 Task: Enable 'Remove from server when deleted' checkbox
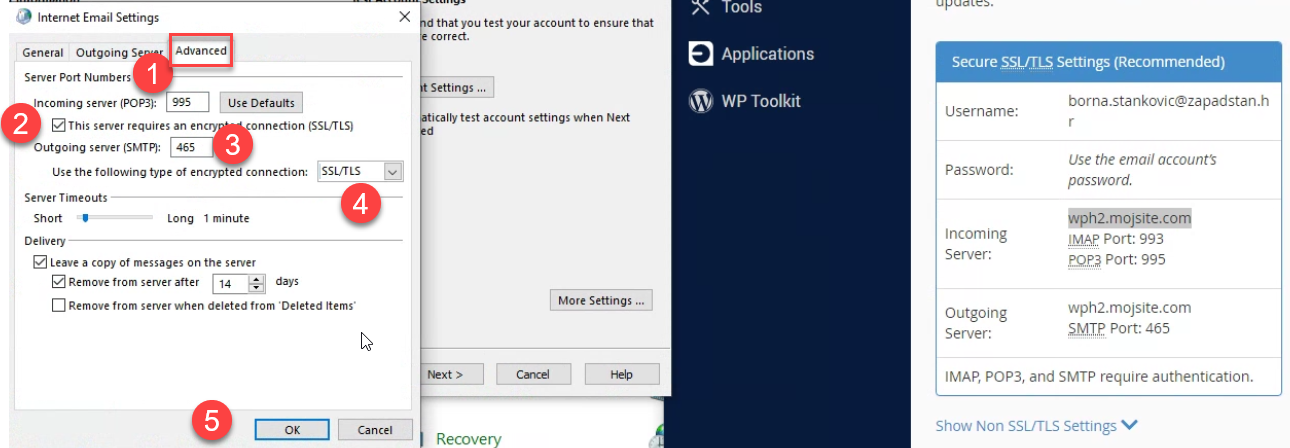coord(59,306)
